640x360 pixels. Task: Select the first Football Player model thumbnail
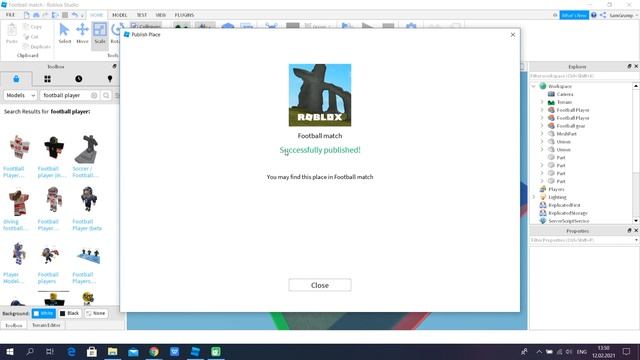[x=19, y=147]
